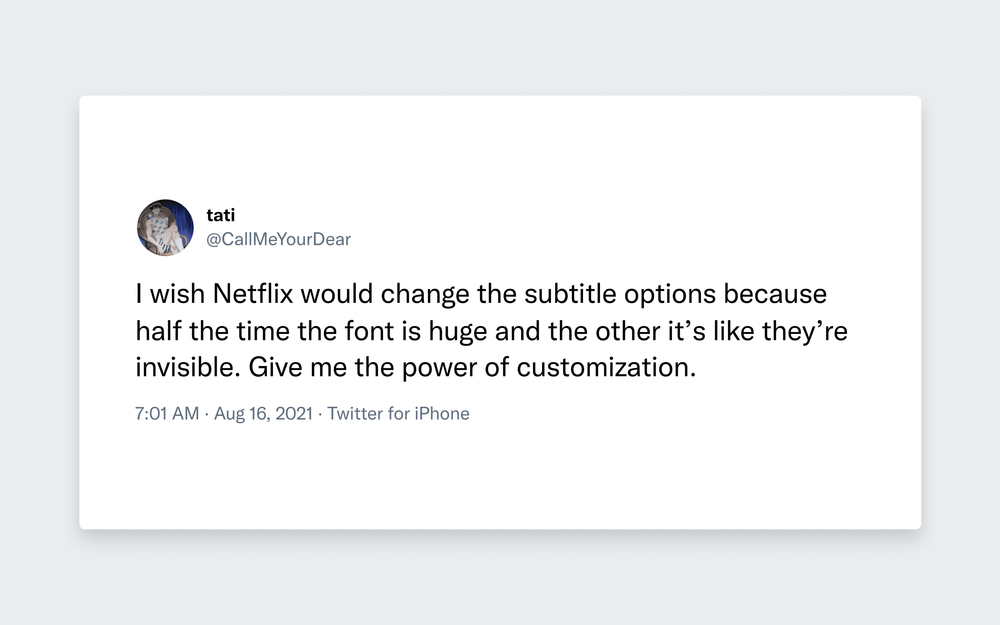Click the word power in the tweet
Viewport: 1000px width, 625px height.
(439, 369)
